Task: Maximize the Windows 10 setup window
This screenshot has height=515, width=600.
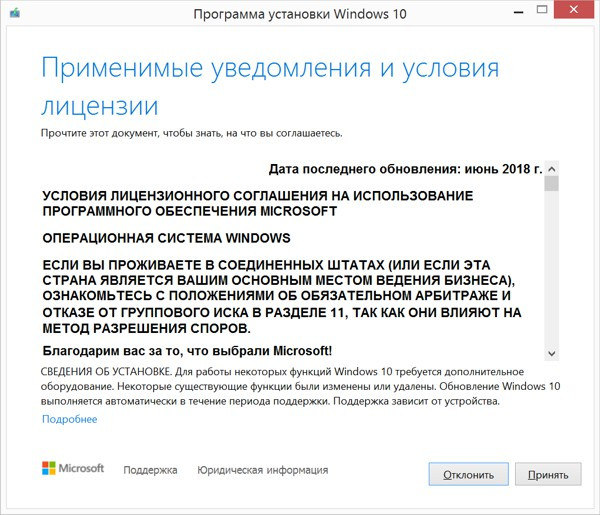Action: (542, 10)
